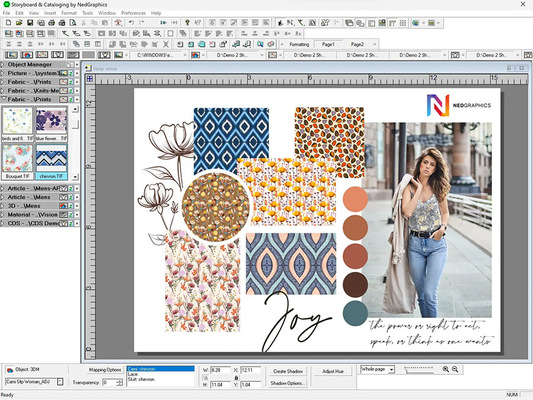Open the Cami Slip Woman_ADJ dropdown
The width and height of the screenshot is (533, 400).
tap(60, 382)
